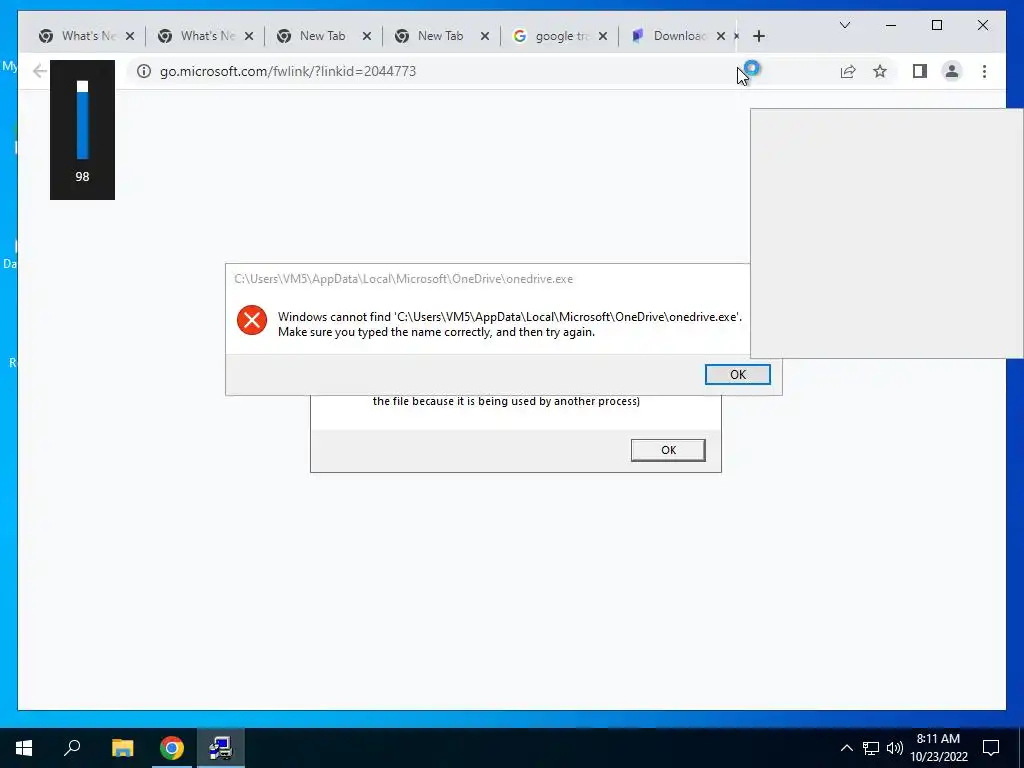This screenshot has width=1024, height=768.
Task: Click the Google favicon on translate tab
Action: (520, 36)
